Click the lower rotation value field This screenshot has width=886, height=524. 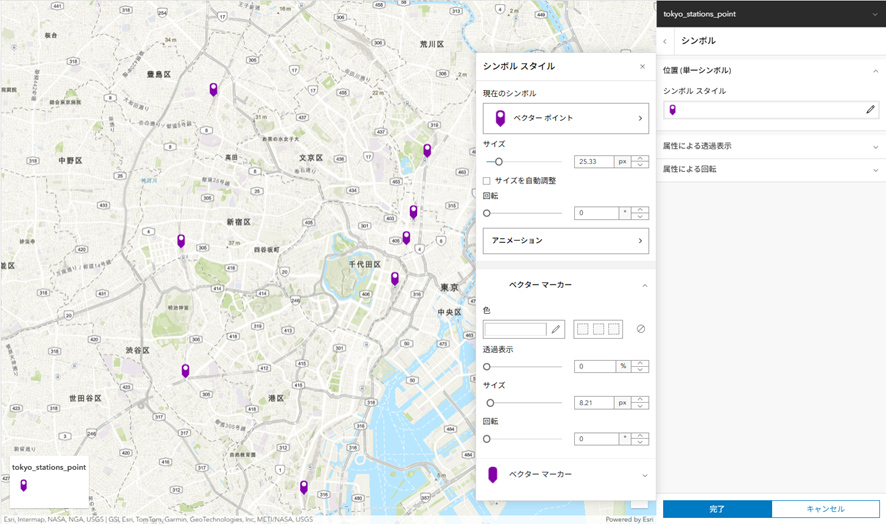(x=596, y=439)
